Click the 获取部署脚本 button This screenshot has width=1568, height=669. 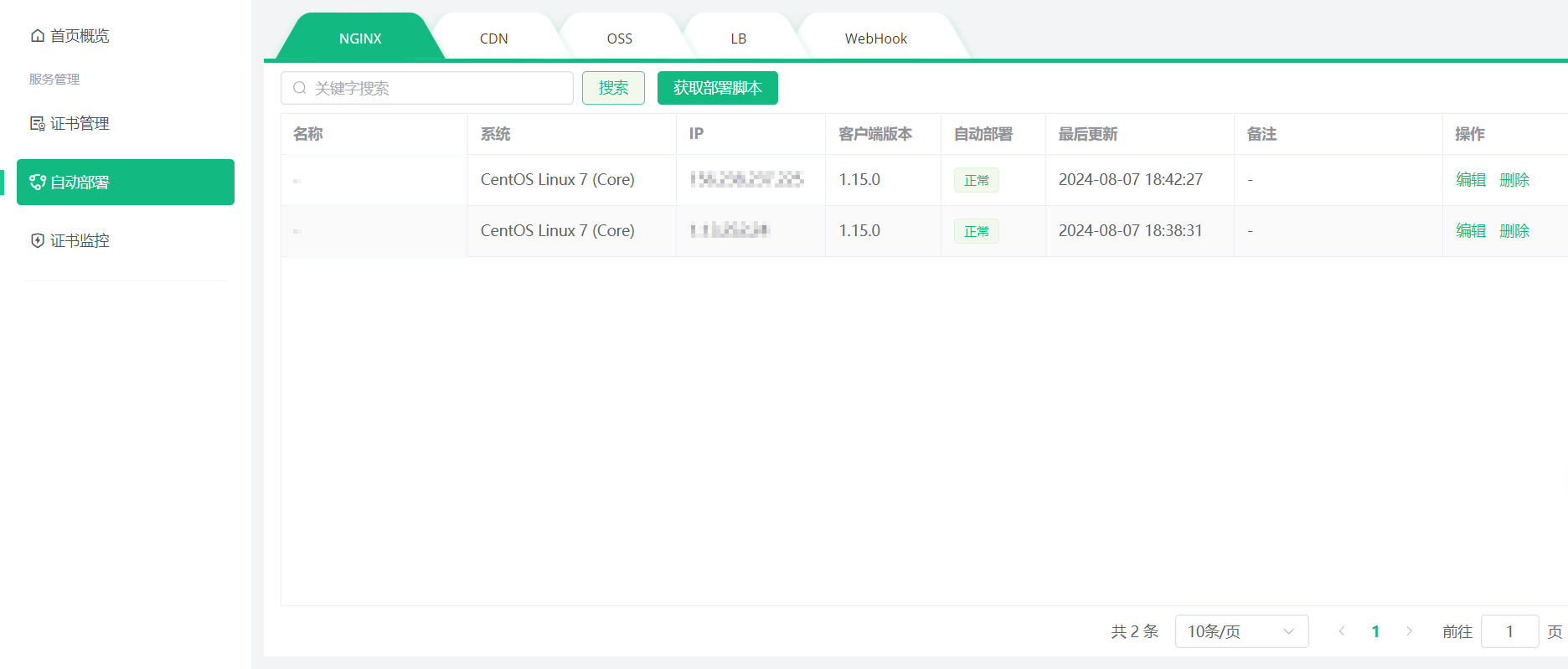pos(718,88)
